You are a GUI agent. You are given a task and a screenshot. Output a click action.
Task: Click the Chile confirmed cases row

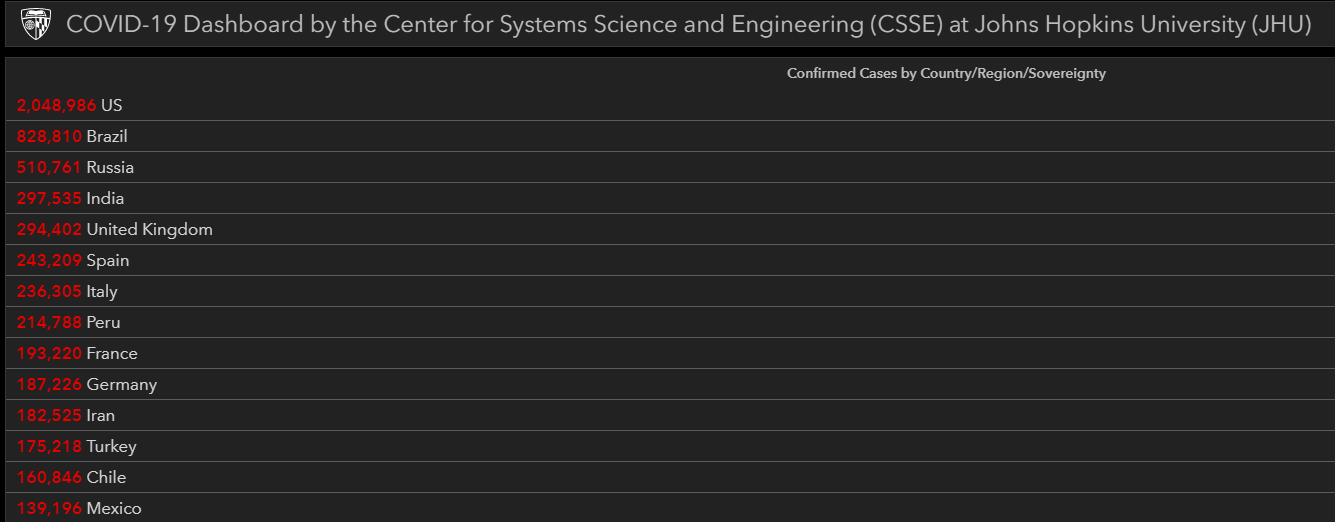(x=670, y=477)
